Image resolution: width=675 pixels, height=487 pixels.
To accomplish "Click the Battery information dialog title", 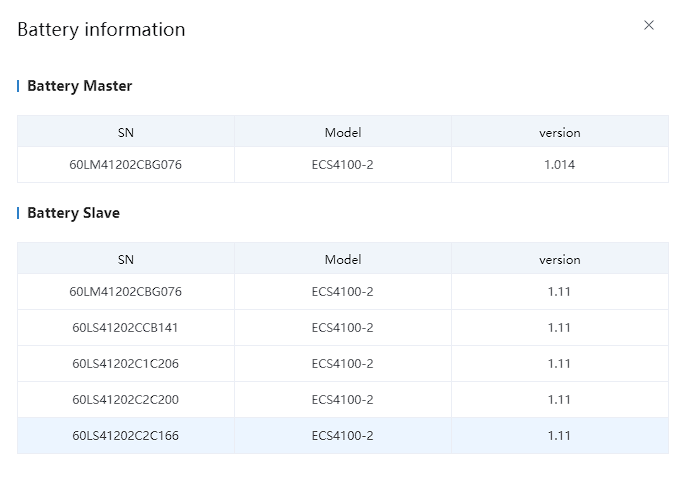I will [x=101, y=29].
